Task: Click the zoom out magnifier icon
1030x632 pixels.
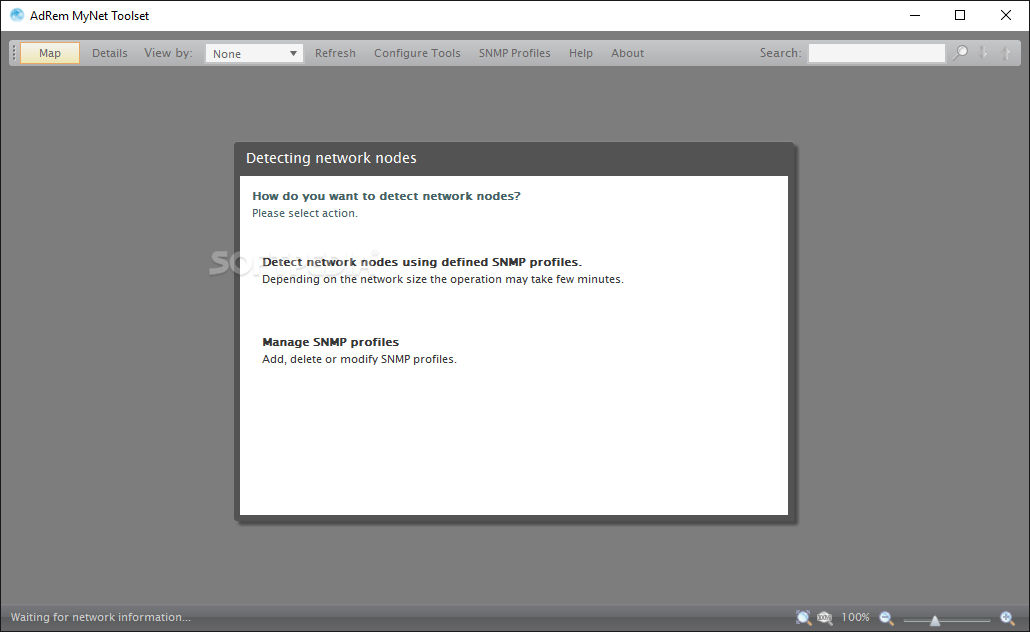Action: click(x=886, y=618)
